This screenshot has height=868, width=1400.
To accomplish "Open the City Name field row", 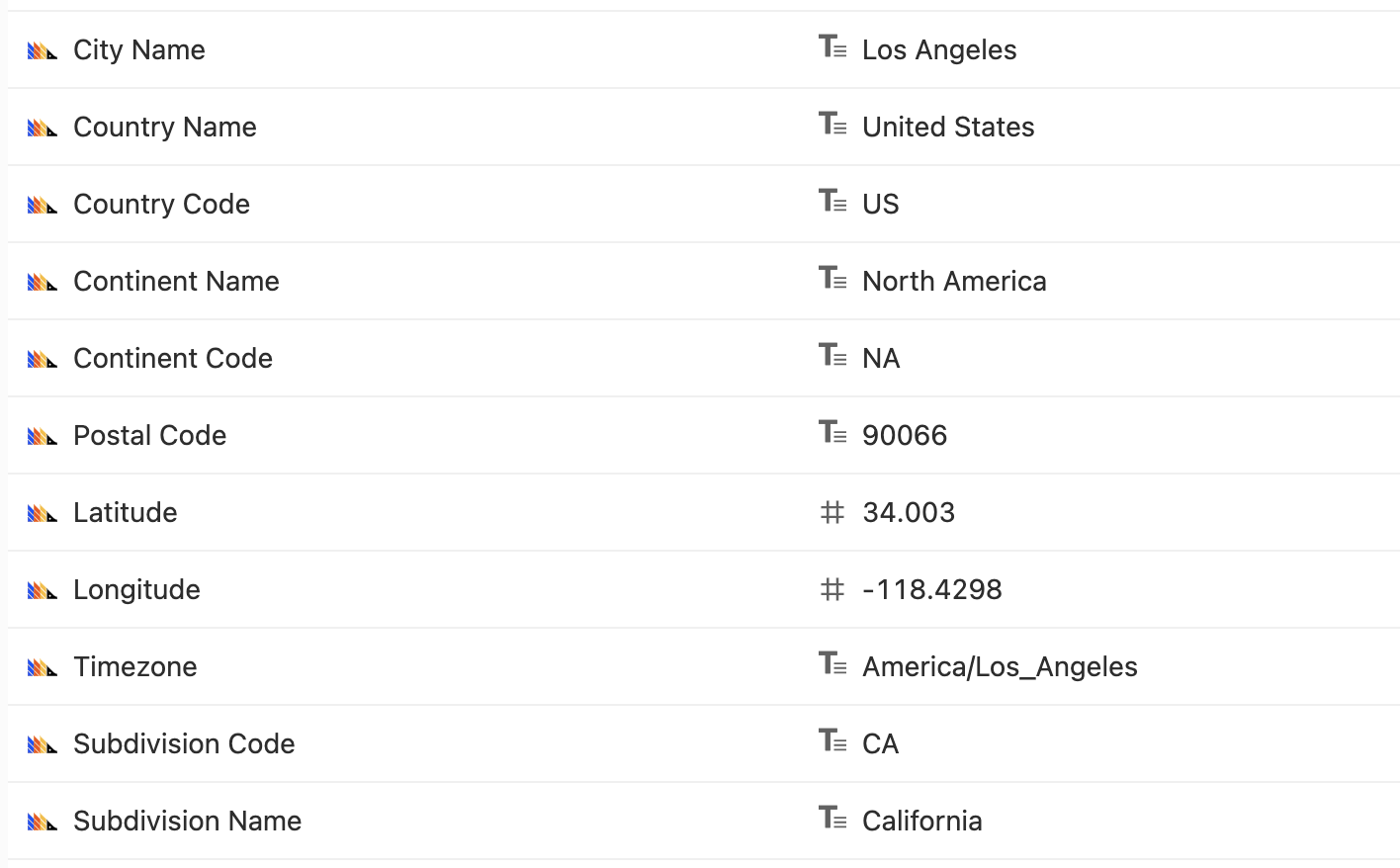I will [x=138, y=49].
